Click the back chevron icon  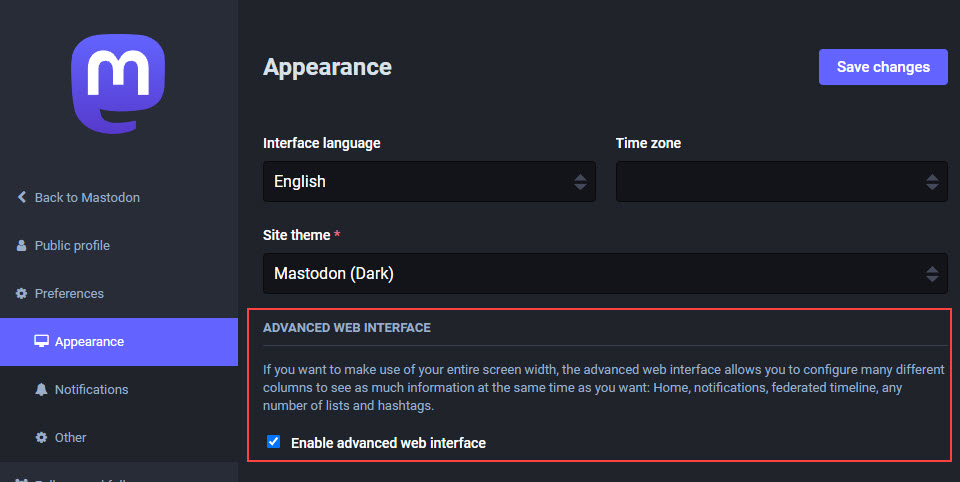[x=22, y=197]
